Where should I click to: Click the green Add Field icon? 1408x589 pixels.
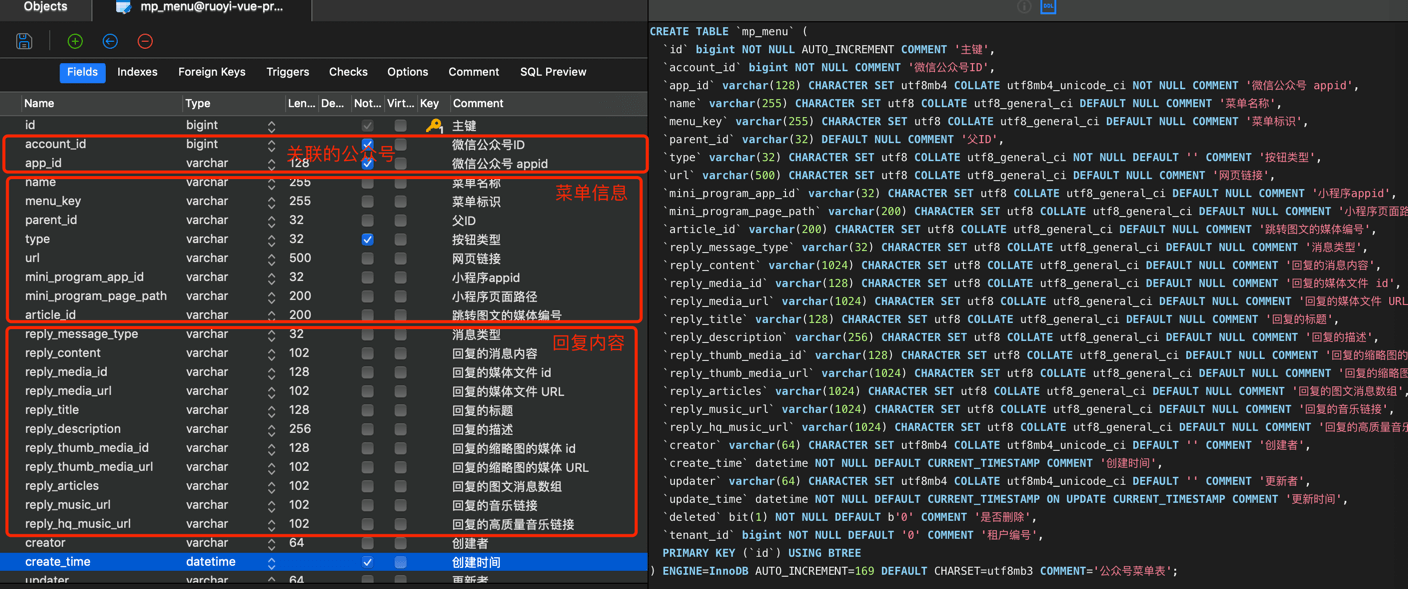75,41
